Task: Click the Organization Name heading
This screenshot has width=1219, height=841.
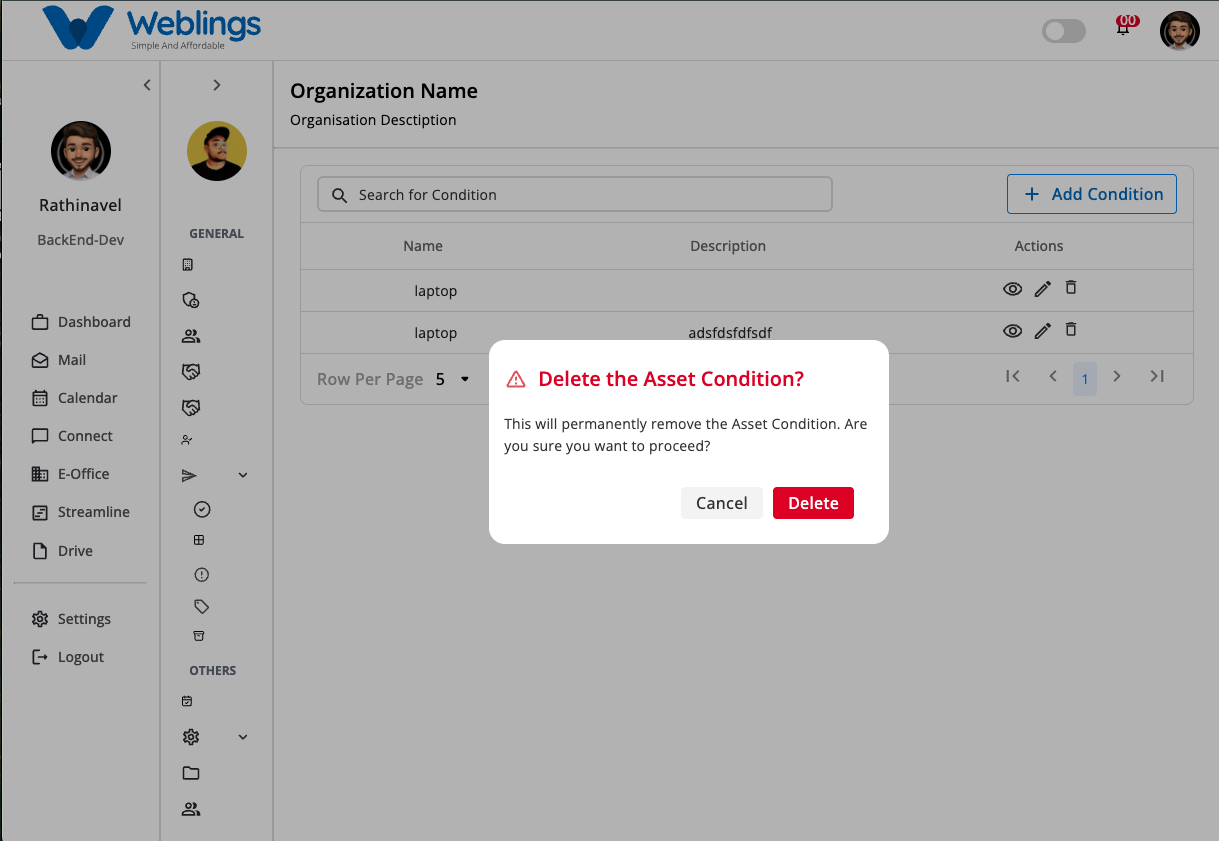Action: pyautogui.click(x=384, y=91)
